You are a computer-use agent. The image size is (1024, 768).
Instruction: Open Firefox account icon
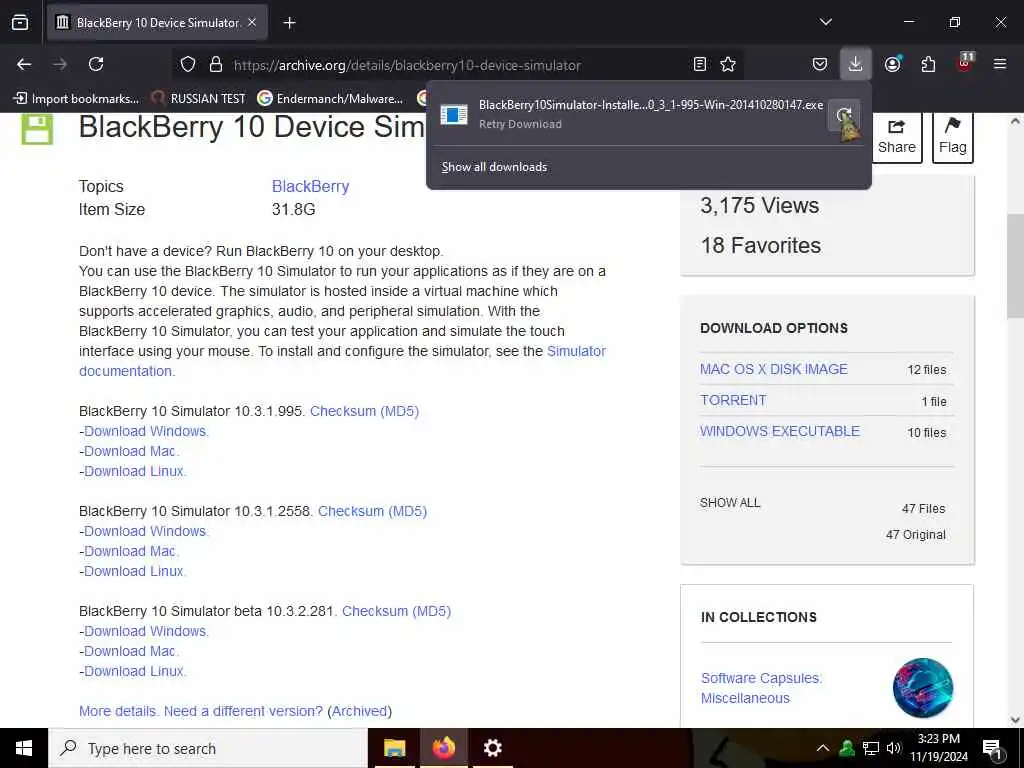tap(892, 64)
